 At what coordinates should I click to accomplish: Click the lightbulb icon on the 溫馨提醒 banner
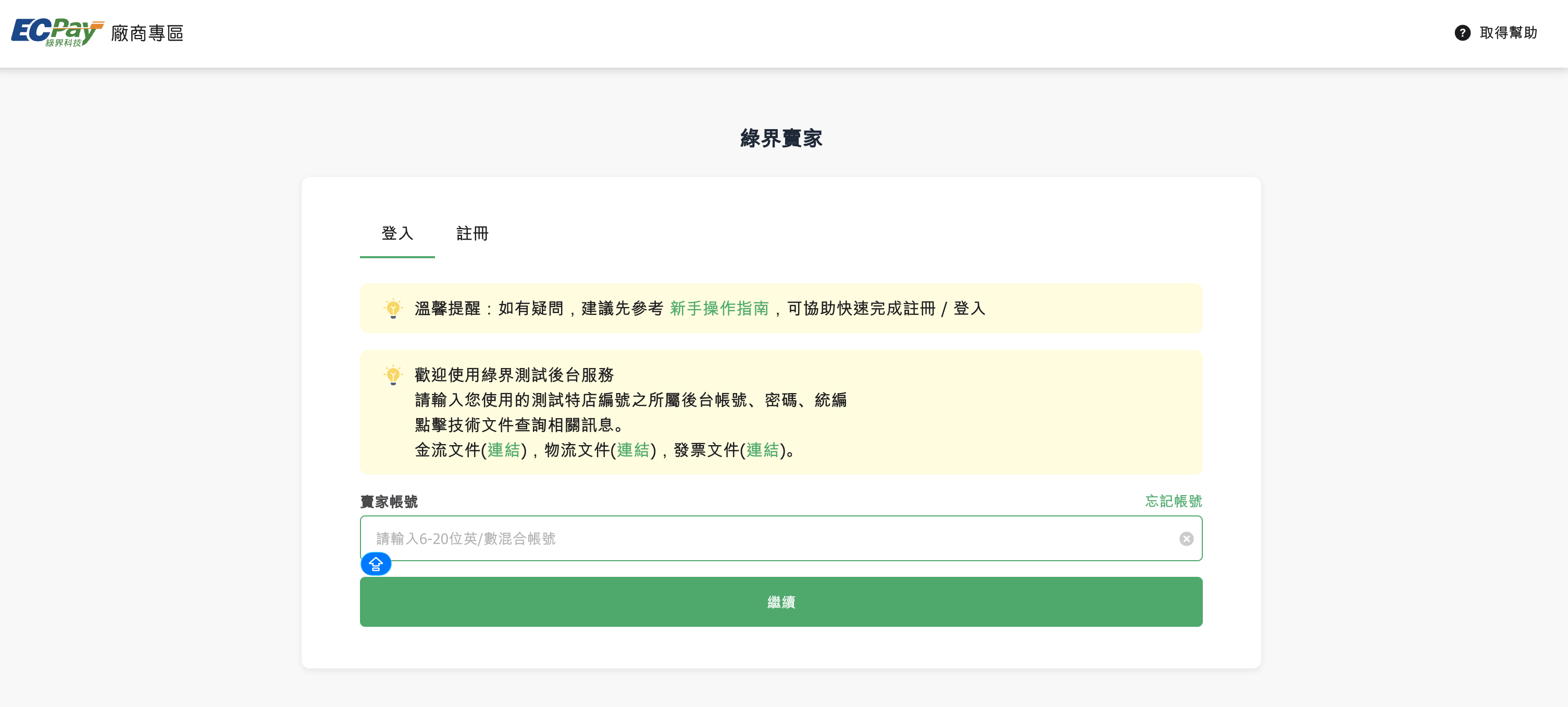(393, 309)
